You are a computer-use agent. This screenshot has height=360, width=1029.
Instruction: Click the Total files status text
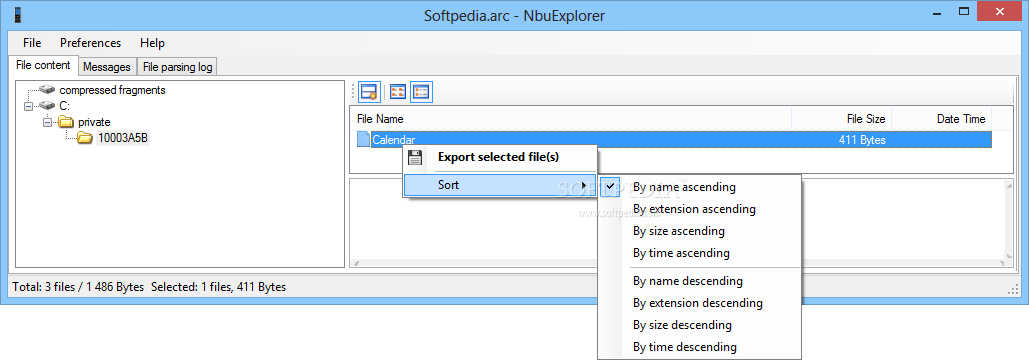78,287
